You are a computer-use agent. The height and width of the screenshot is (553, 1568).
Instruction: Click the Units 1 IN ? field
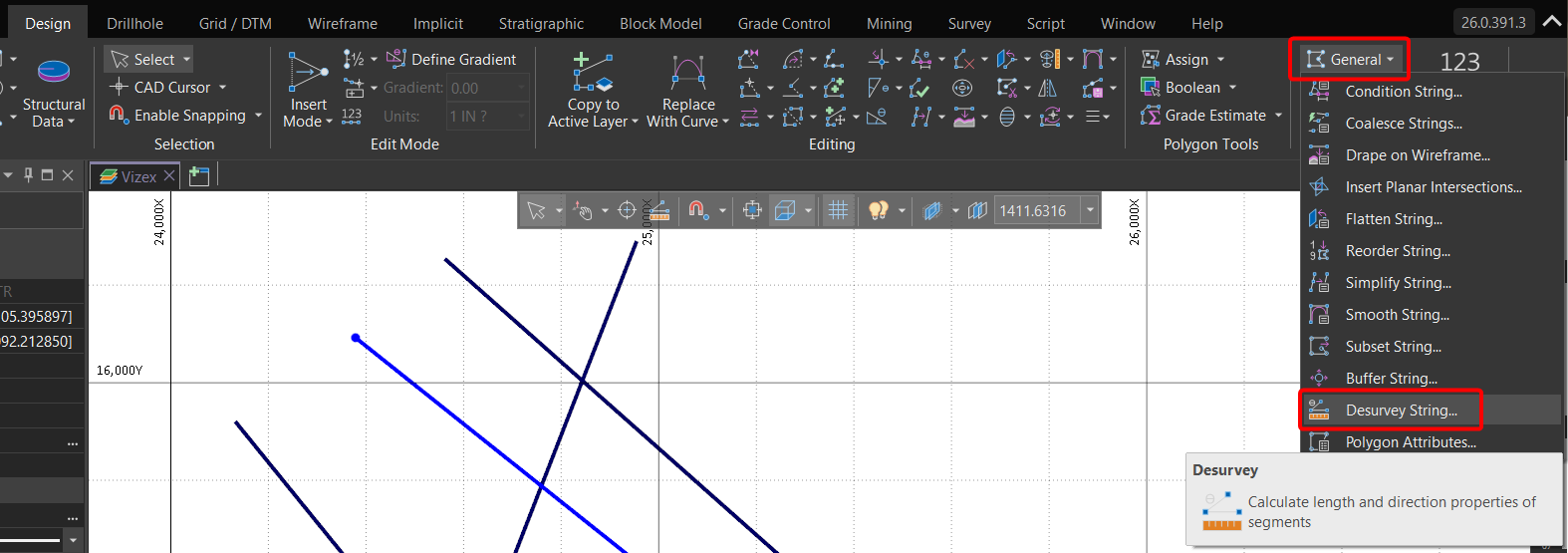(487, 117)
